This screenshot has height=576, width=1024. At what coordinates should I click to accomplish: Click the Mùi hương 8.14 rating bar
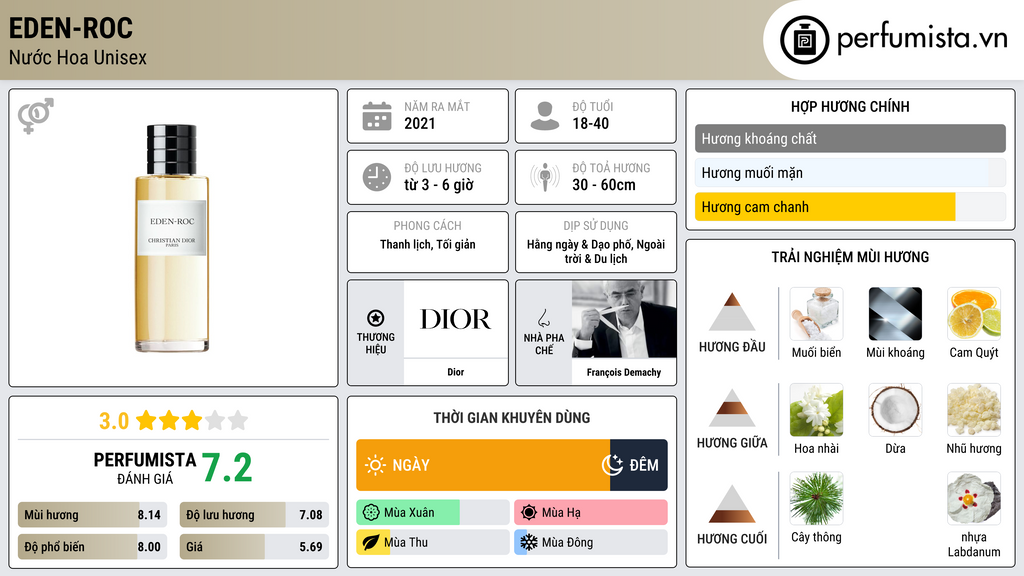93,515
